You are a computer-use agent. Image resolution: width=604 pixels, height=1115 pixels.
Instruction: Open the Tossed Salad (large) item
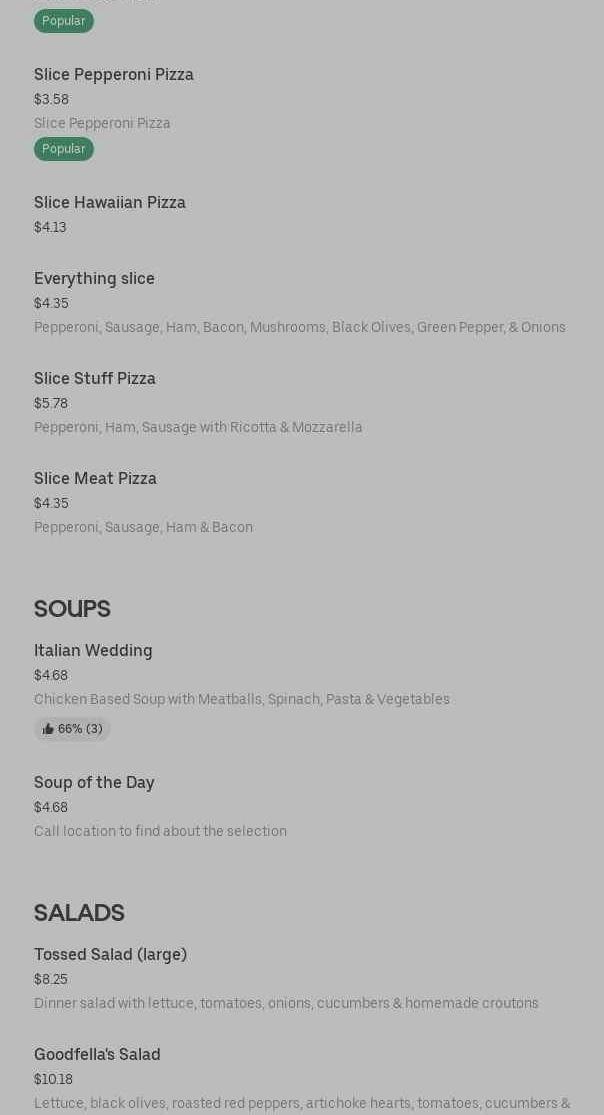(x=110, y=954)
